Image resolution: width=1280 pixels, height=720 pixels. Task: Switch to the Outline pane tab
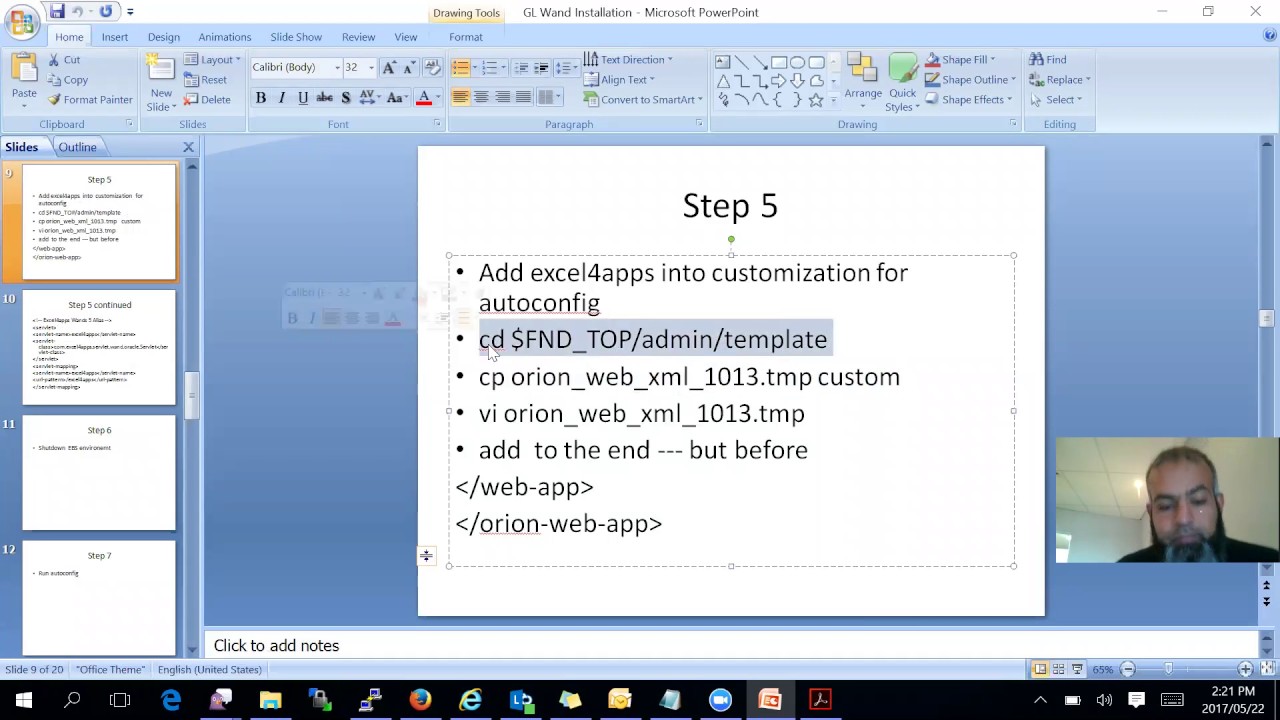coord(77,147)
